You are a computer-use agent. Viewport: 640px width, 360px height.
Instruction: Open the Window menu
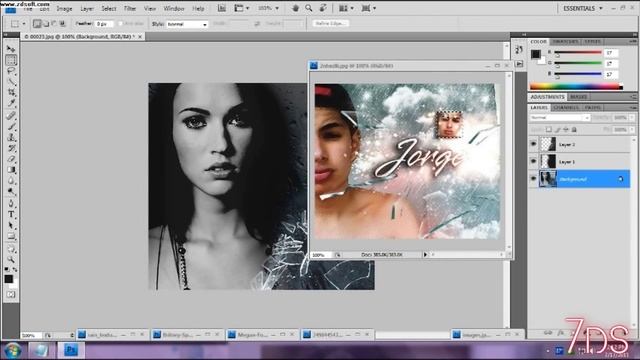173,9
